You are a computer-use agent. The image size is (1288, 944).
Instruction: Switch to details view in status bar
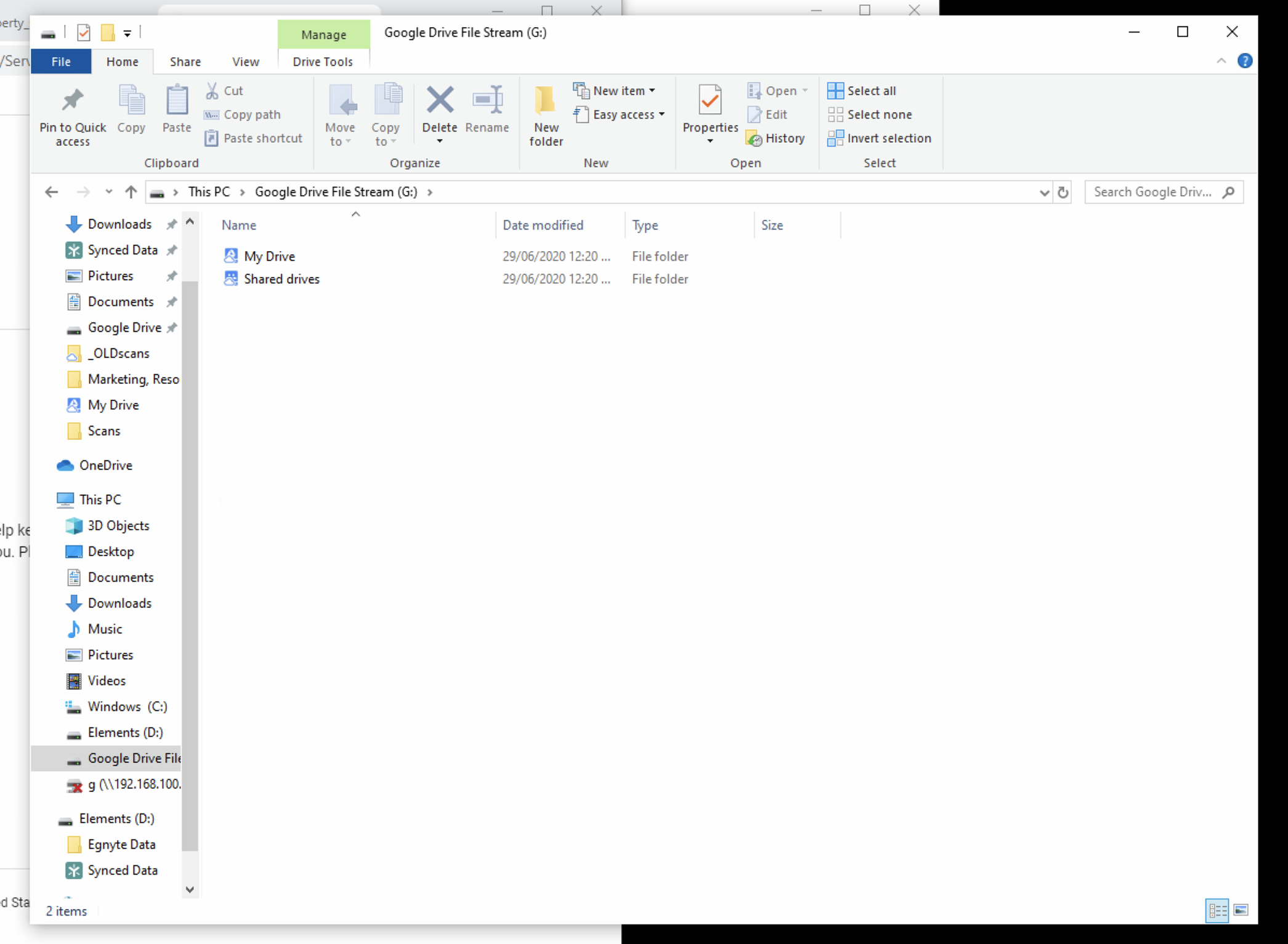1217,910
